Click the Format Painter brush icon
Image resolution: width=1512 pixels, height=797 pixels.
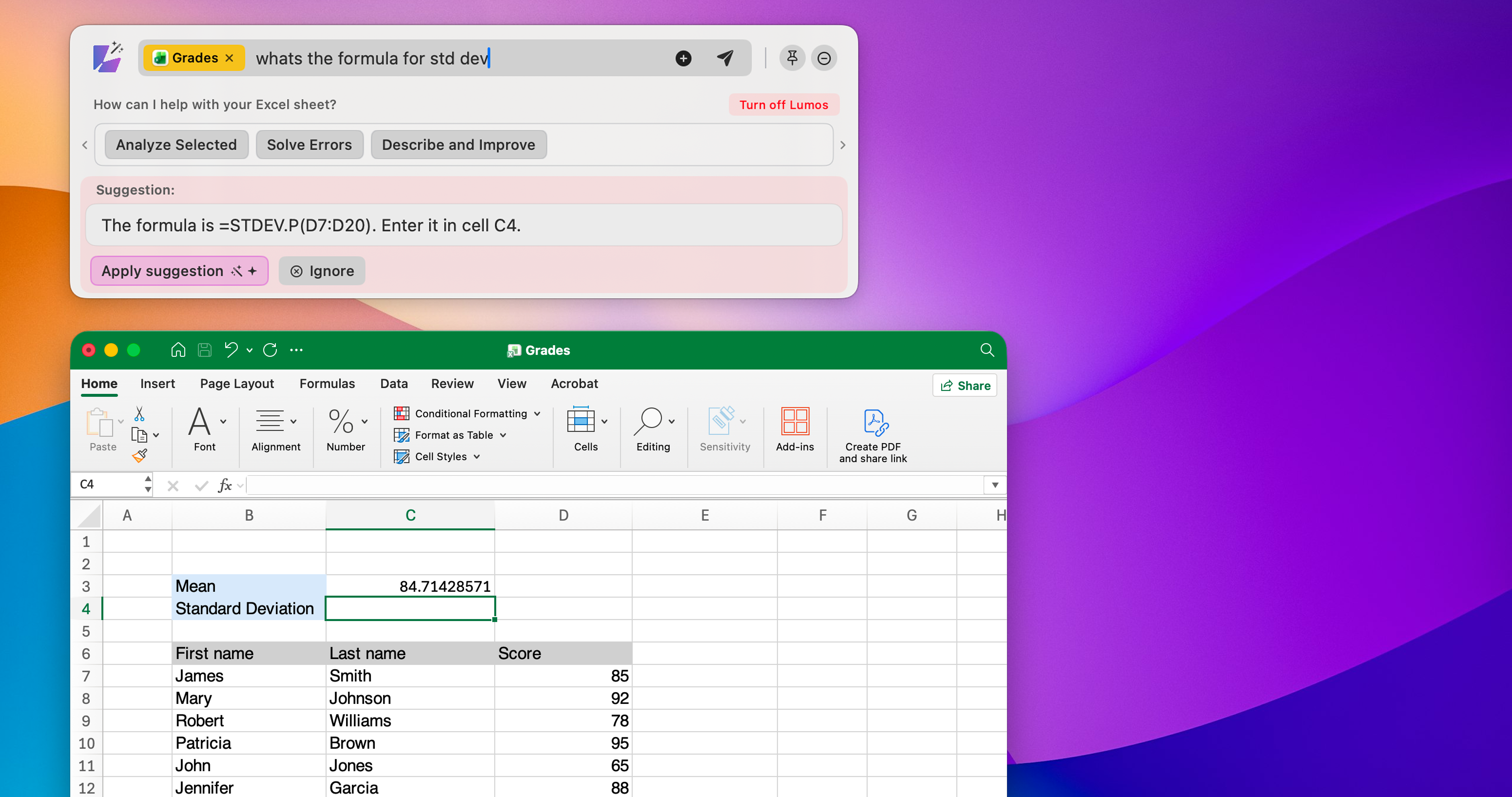140,456
